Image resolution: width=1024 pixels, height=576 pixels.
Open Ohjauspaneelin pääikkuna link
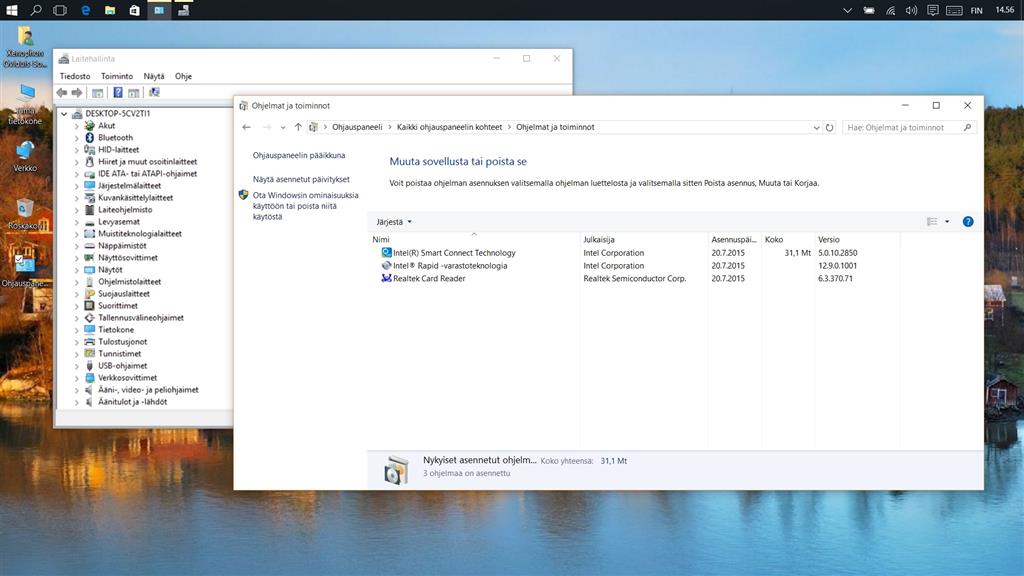pyautogui.click(x=299, y=155)
